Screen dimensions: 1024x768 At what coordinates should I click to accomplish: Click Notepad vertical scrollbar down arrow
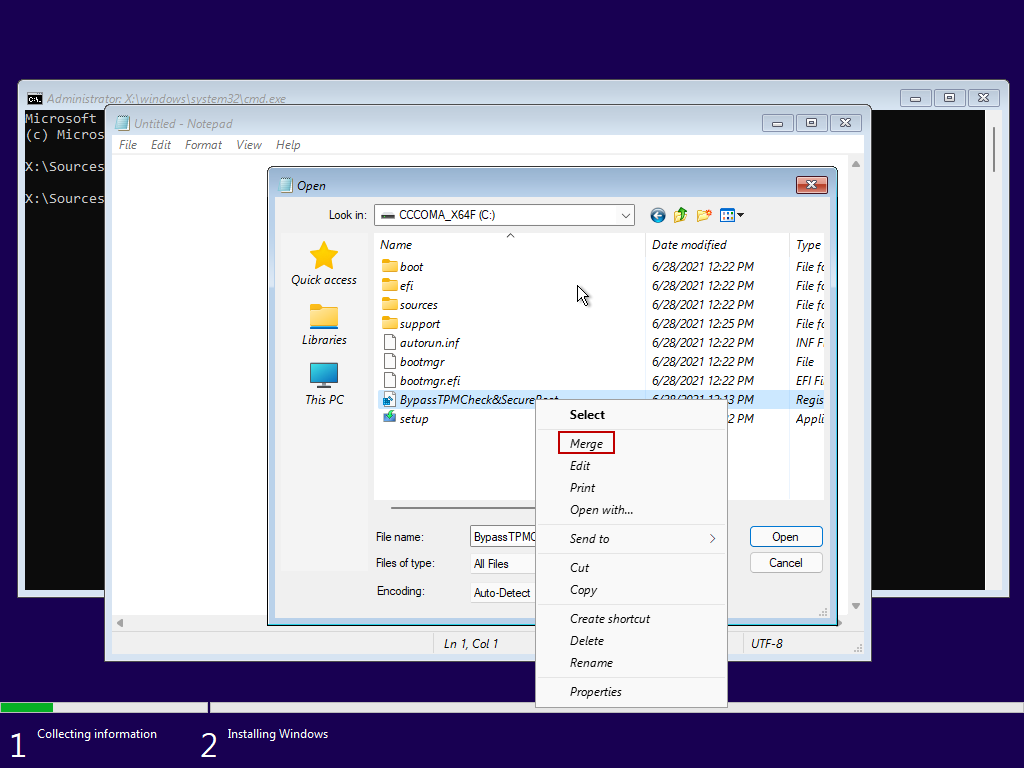(x=856, y=606)
